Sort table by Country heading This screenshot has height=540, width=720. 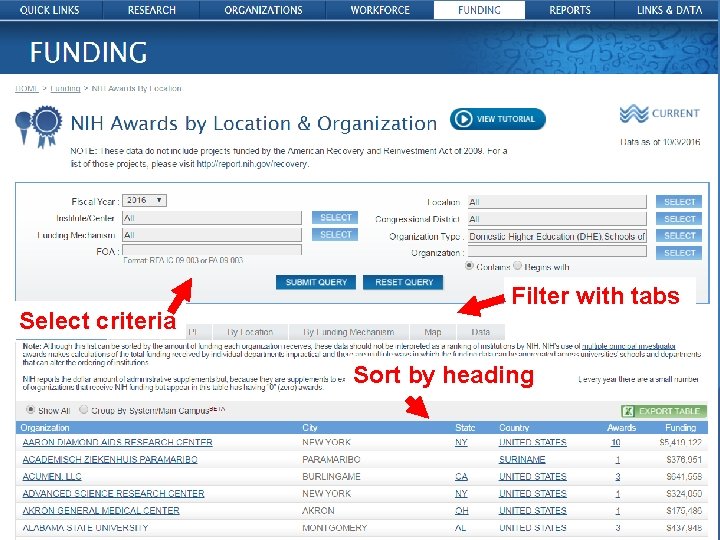click(x=514, y=428)
